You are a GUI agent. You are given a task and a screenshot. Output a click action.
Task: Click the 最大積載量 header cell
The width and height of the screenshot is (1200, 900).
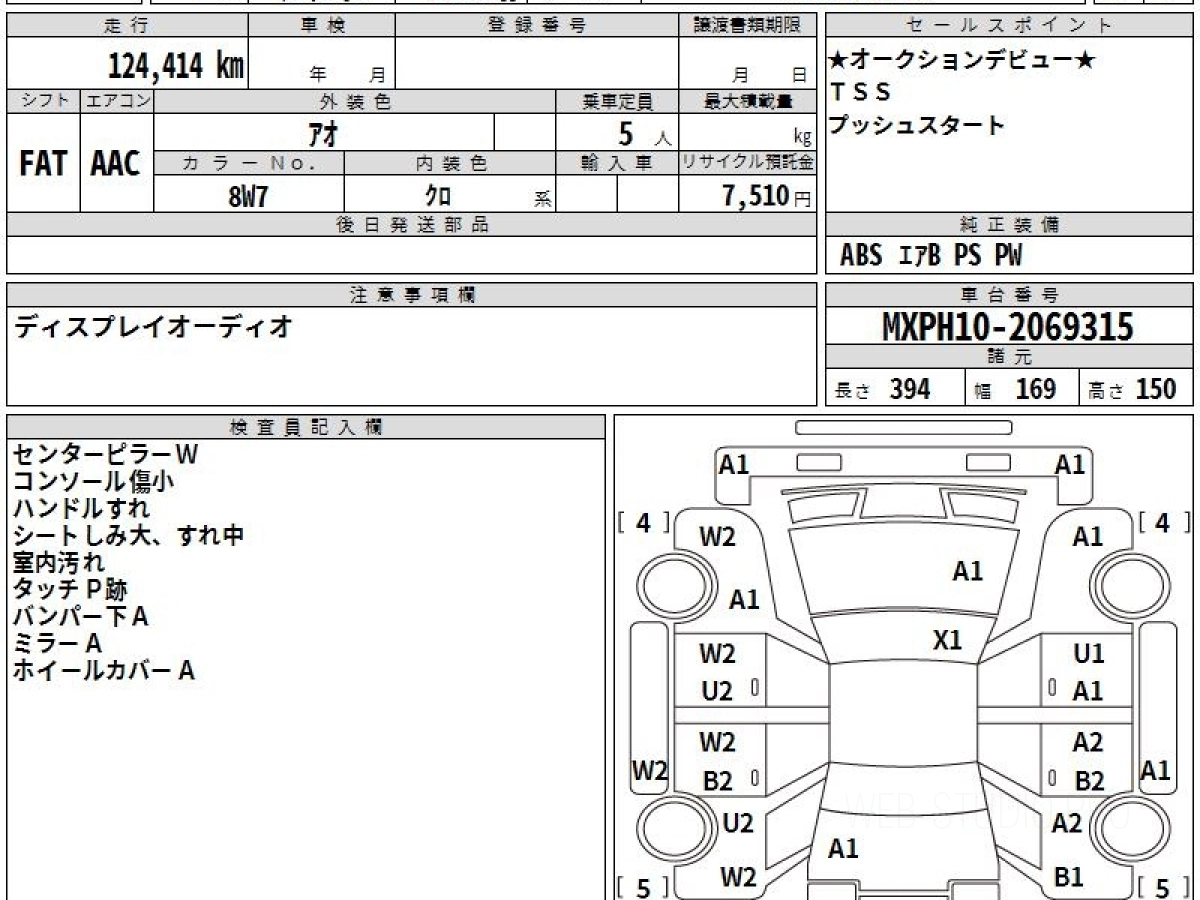pyautogui.click(x=747, y=101)
